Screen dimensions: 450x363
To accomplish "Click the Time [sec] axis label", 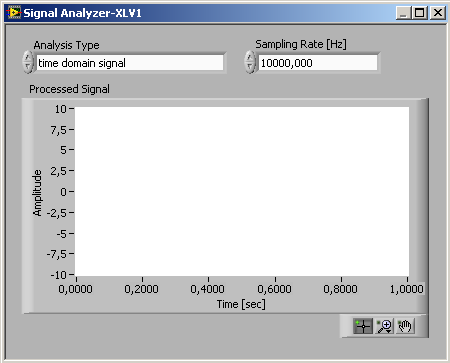I will 241,304.
